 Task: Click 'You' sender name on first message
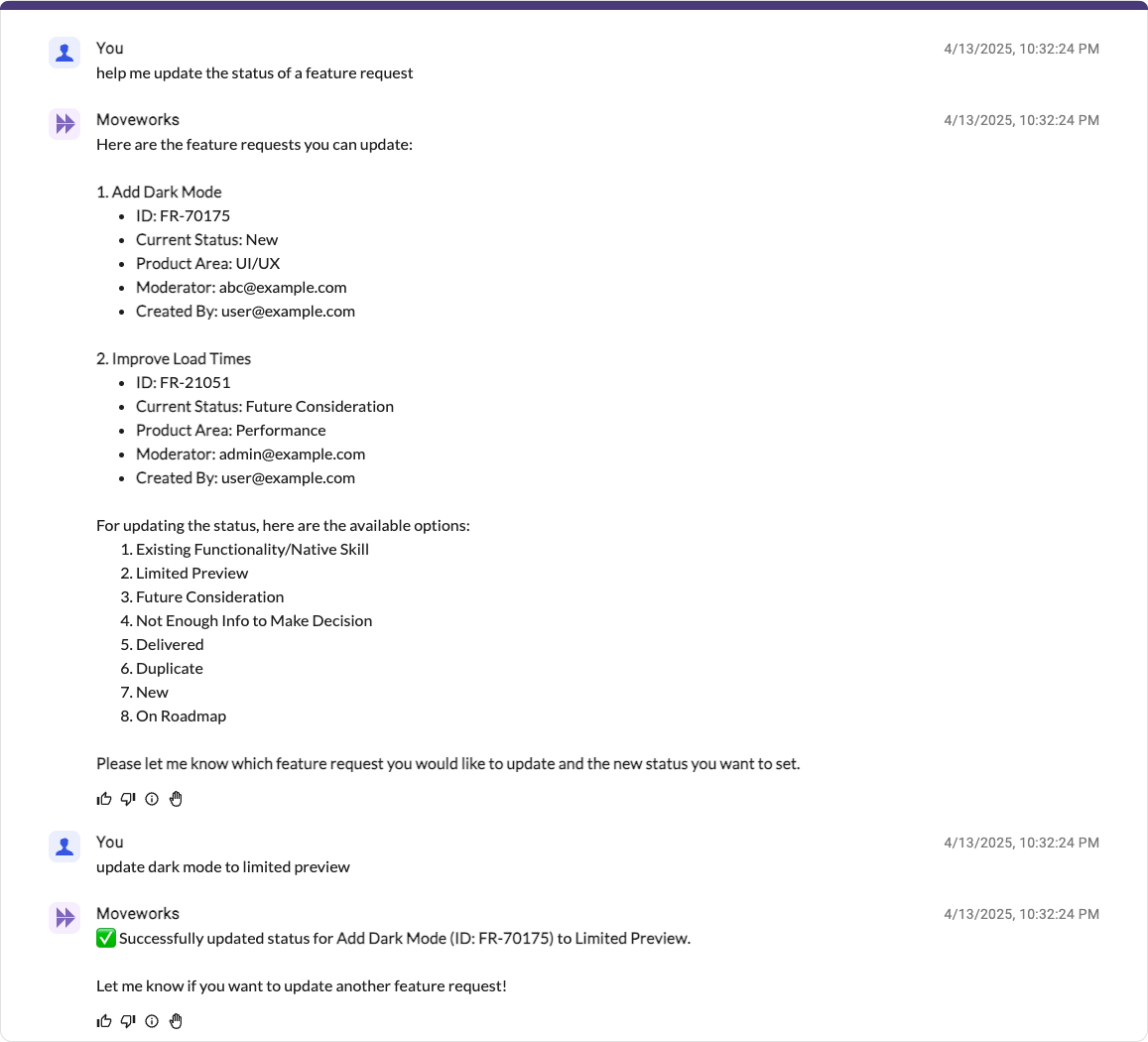[110, 49]
